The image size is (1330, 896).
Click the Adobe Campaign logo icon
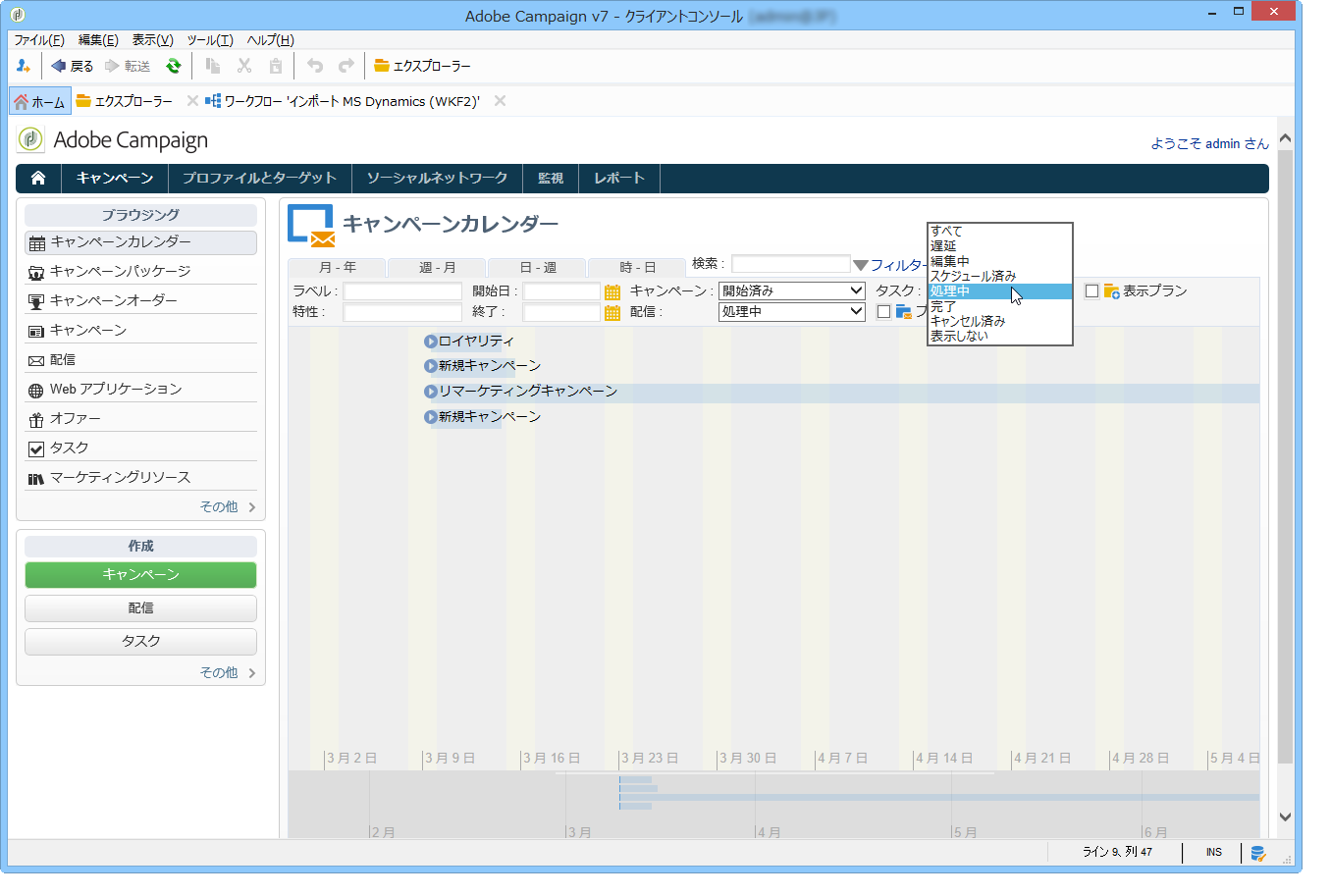(x=30, y=139)
